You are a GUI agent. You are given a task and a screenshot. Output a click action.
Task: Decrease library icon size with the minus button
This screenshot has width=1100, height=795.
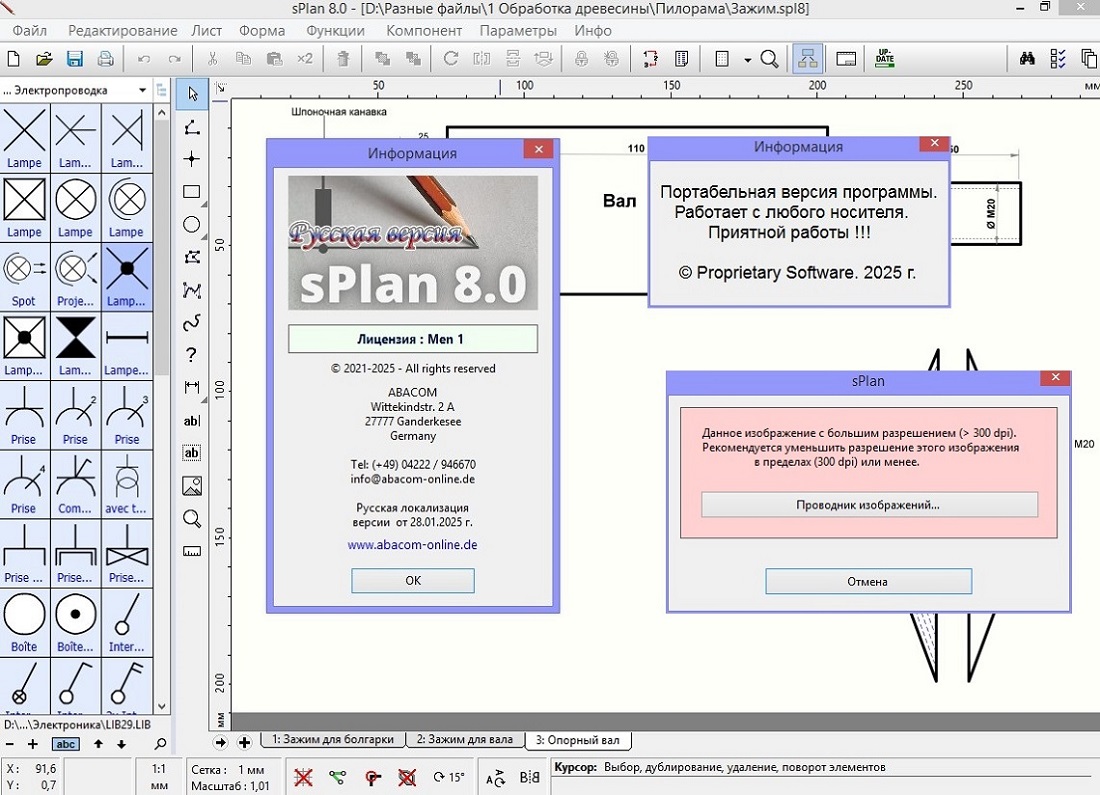click(x=10, y=744)
